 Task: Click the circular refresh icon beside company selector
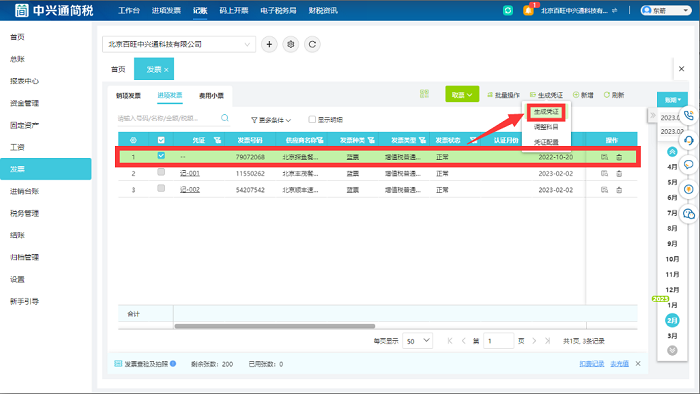(312, 44)
